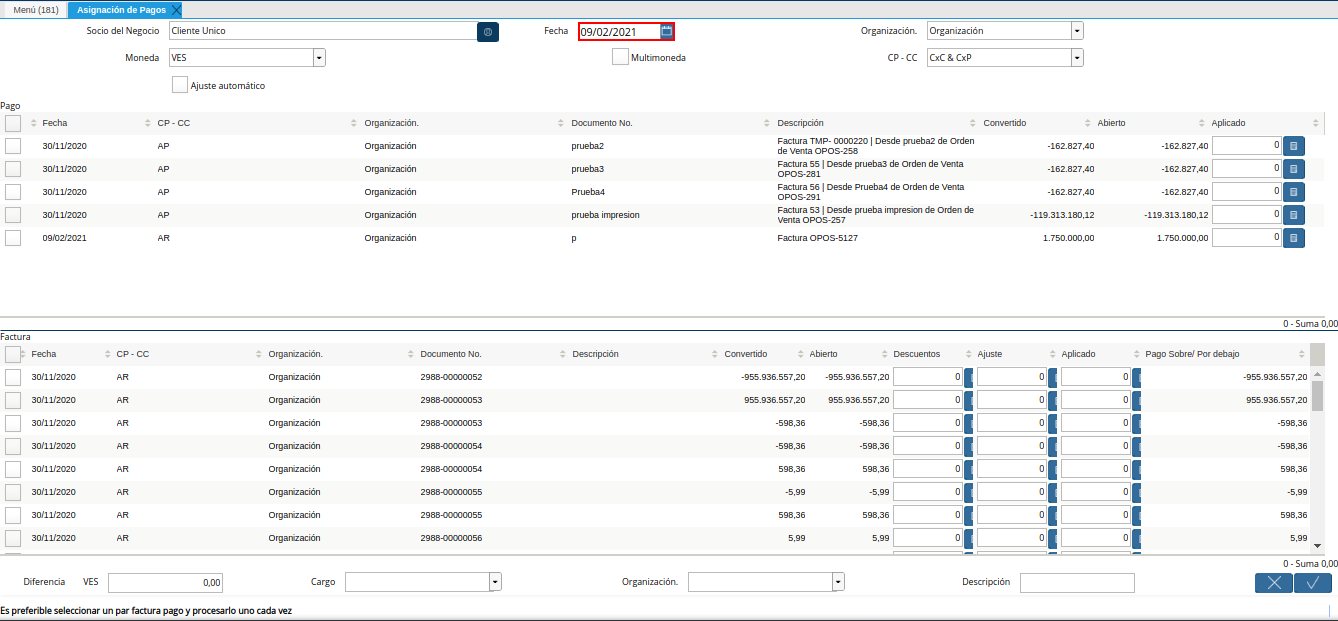Switch to the Menú (181) tab

(35, 9)
